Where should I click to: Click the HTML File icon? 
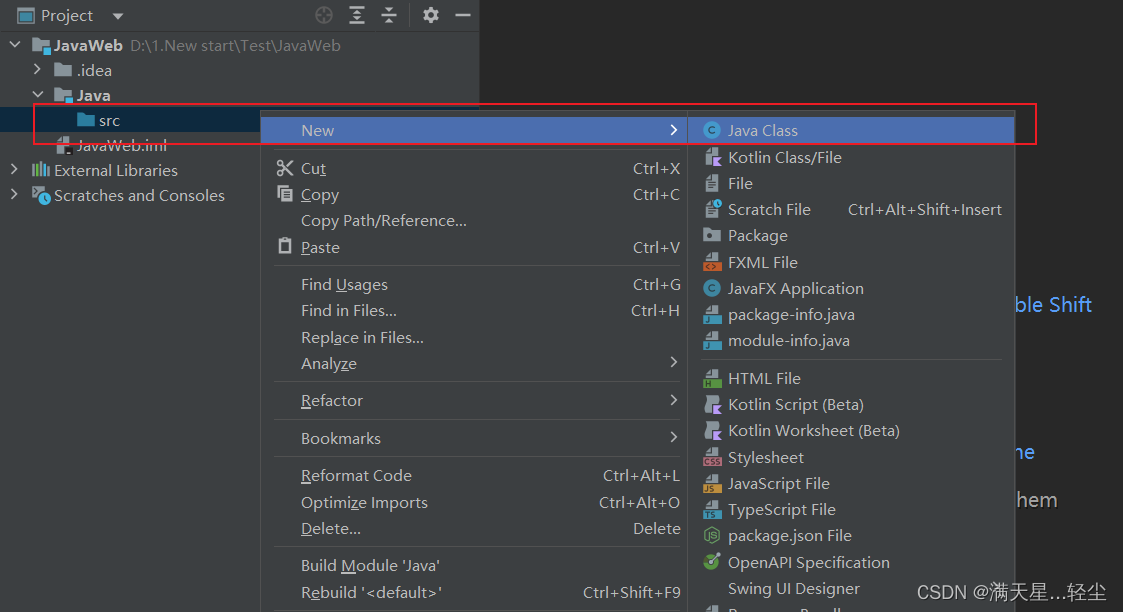pyautogui.click(x=712, y=378)
